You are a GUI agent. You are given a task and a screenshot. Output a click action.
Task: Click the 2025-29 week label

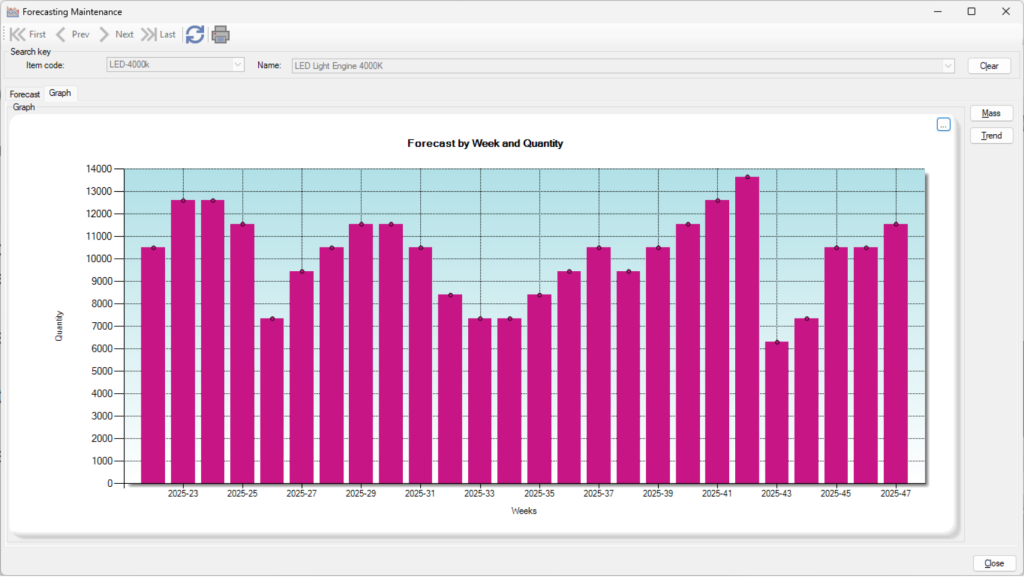(361, 494)
